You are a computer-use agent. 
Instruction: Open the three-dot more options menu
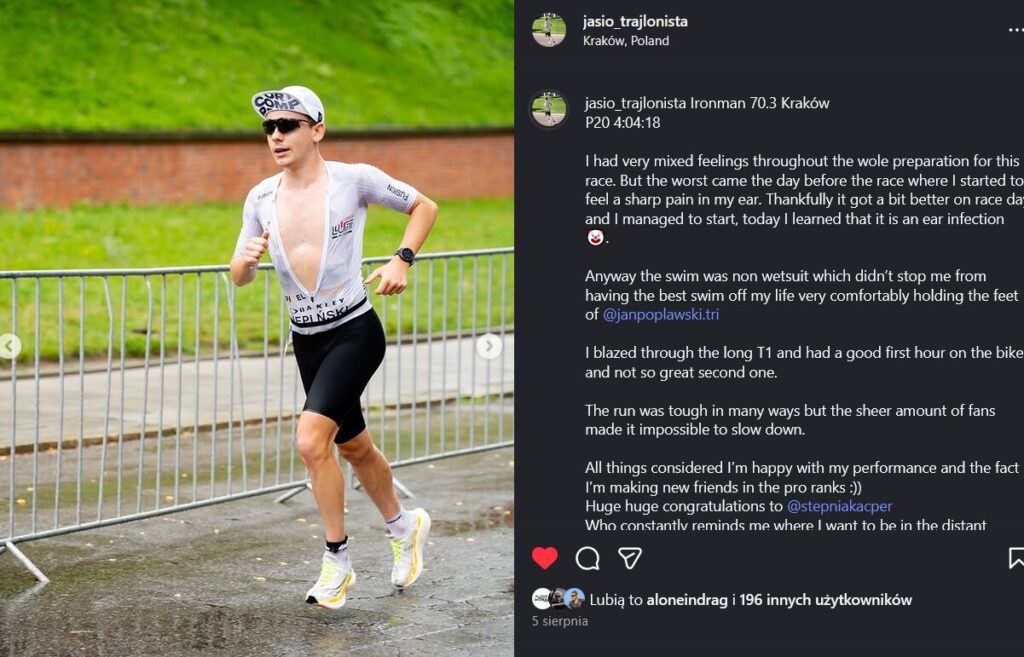pos(1016,30)
